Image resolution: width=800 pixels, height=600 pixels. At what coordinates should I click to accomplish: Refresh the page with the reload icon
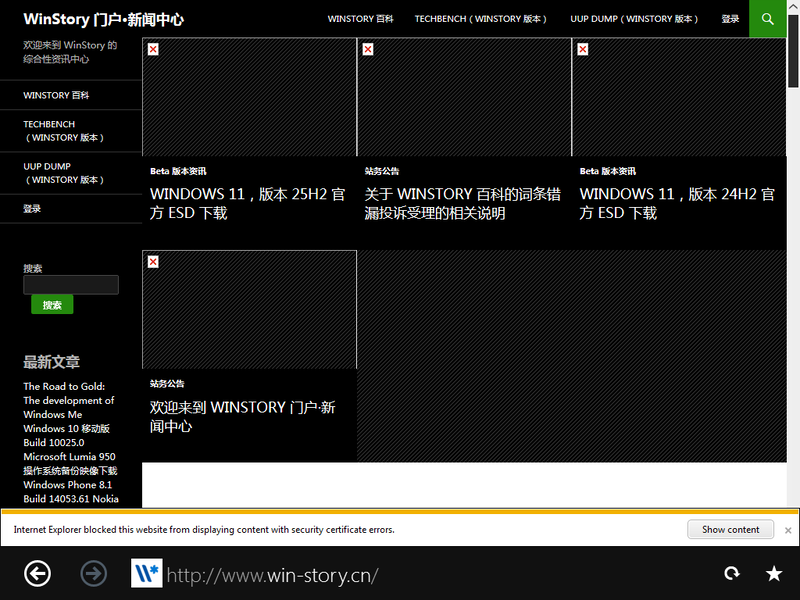pyautogui.click(x=732, y=573)
